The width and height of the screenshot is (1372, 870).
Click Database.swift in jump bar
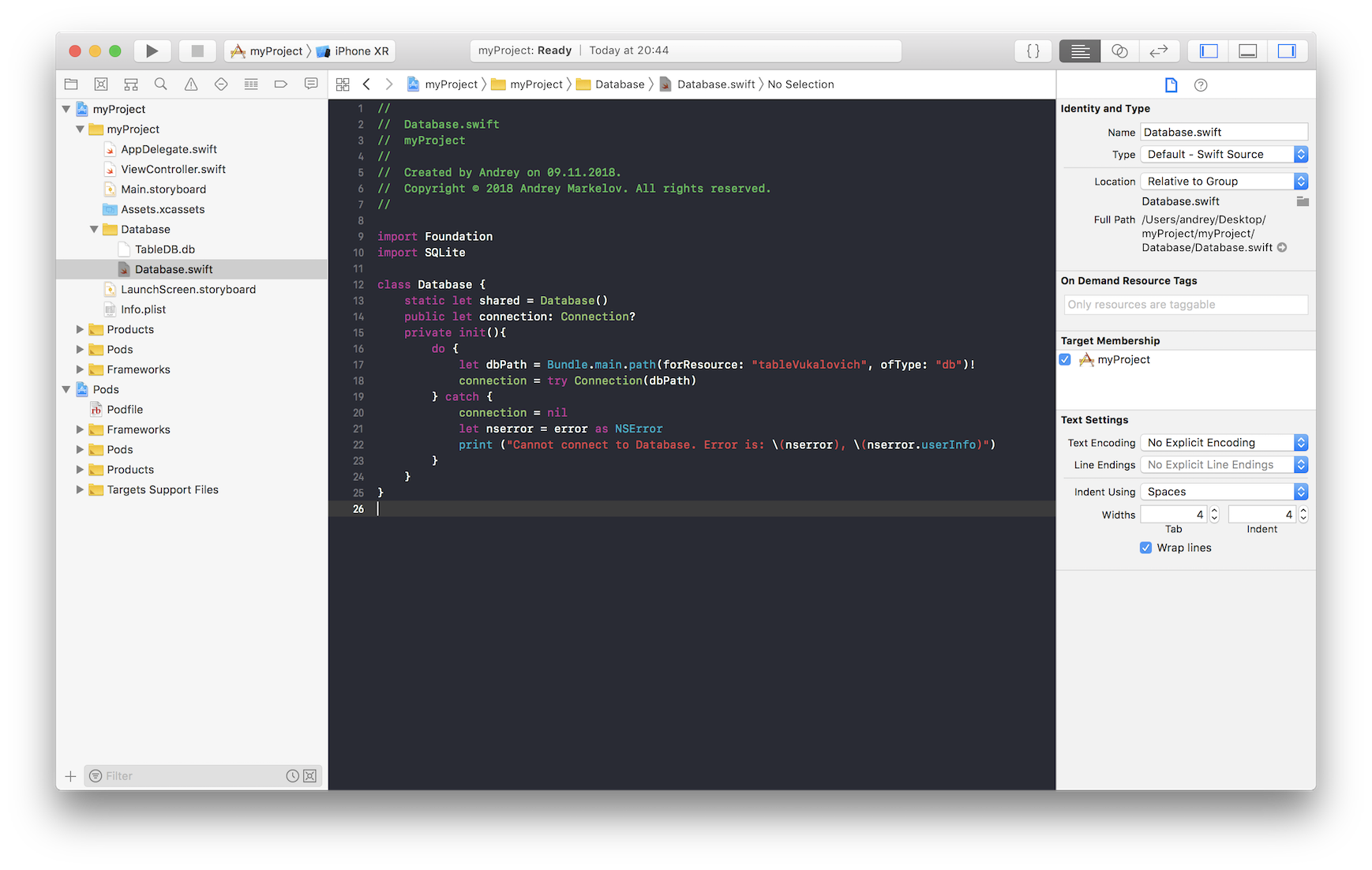(x=708, y=84)
